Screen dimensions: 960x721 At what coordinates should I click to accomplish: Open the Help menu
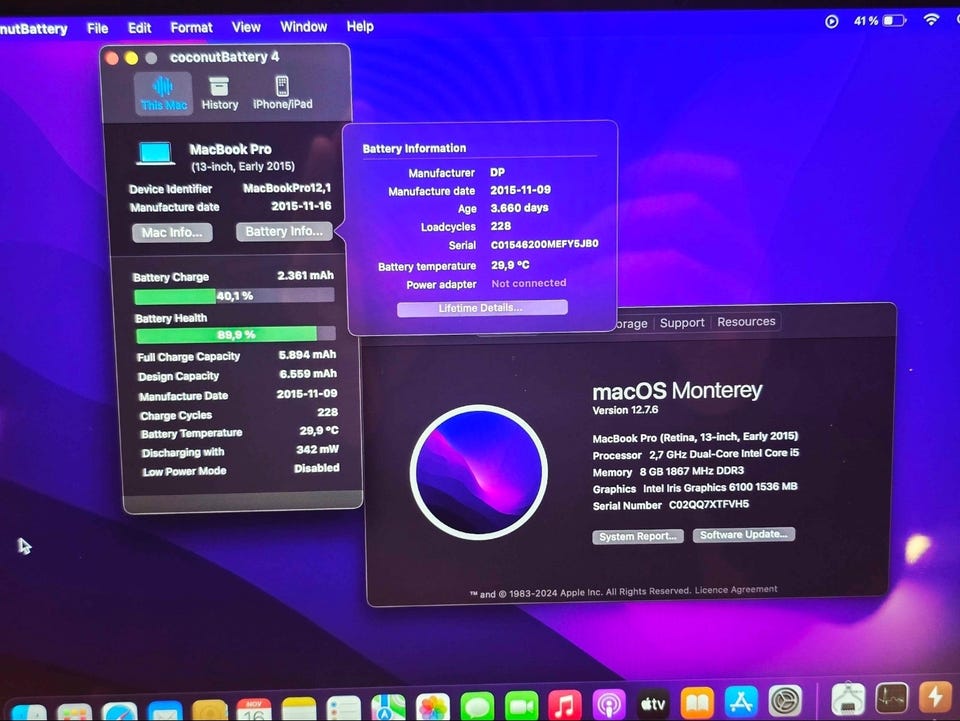(x=360, y=26)
